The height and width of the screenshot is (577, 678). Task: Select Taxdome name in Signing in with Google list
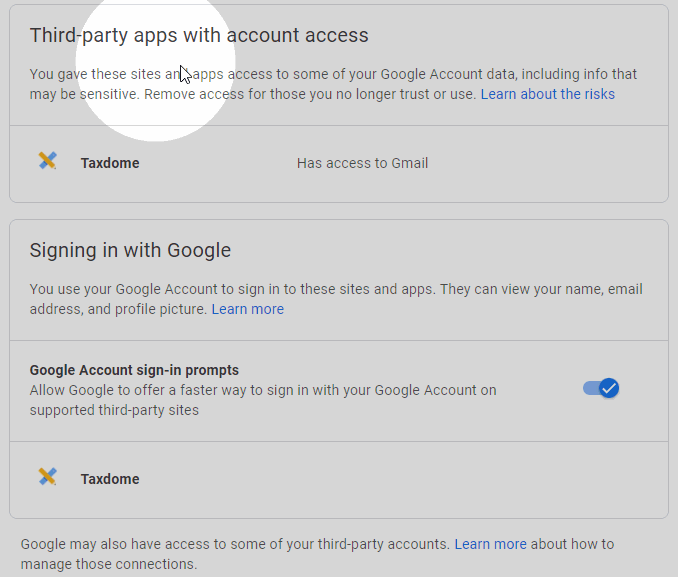110,479
